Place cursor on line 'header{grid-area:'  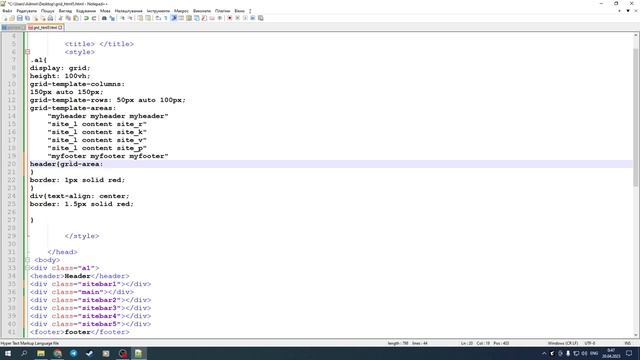[x=67, y=164]
